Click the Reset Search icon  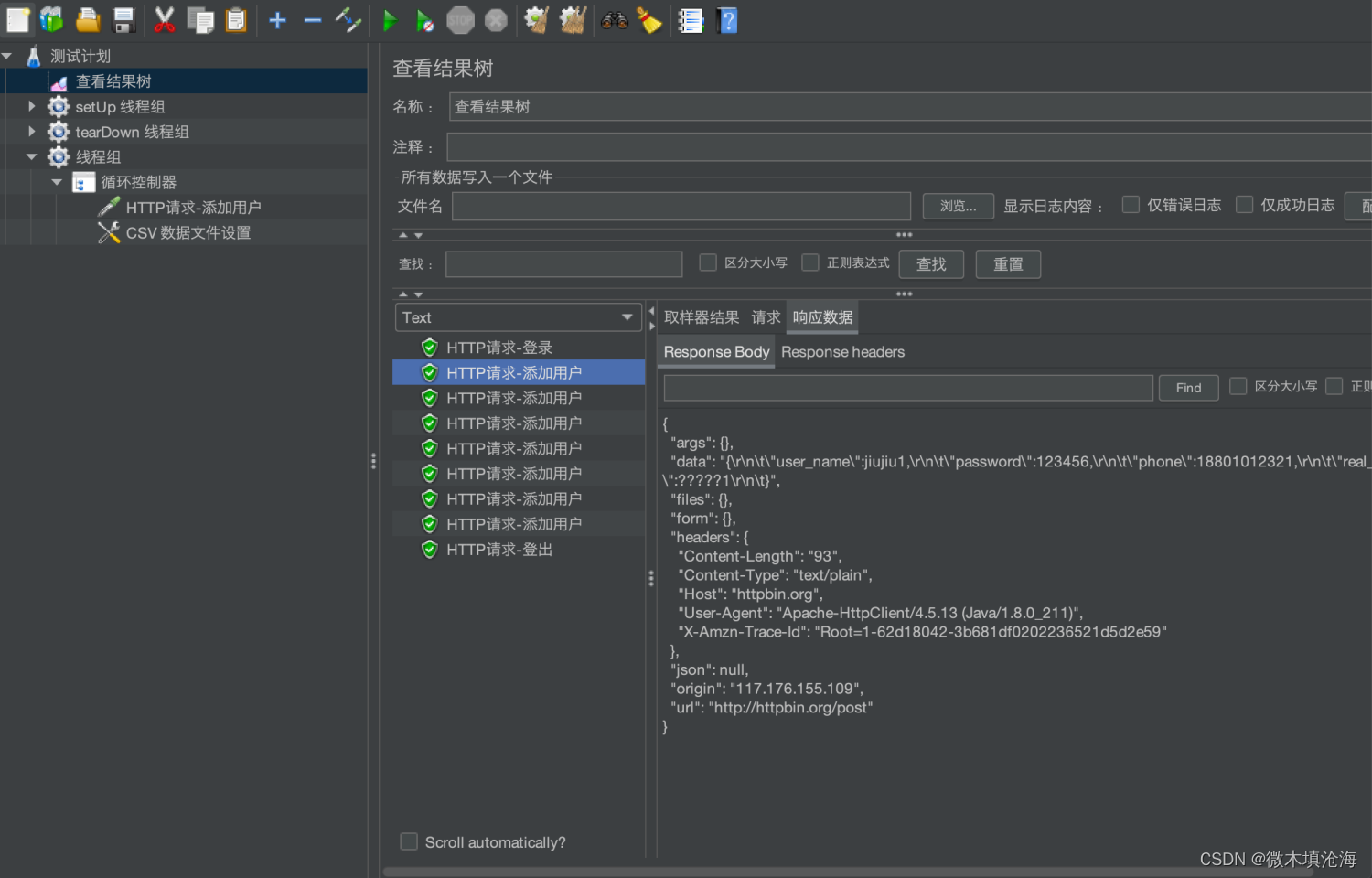click(x=649, y=20)
